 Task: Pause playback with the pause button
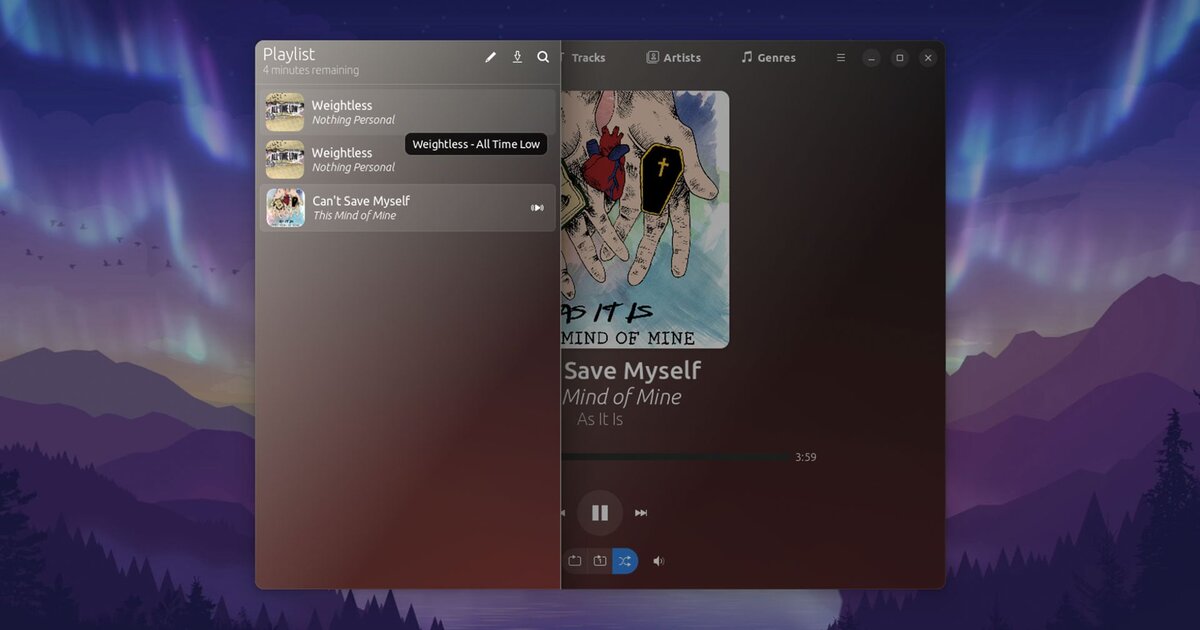click(600, 513)
